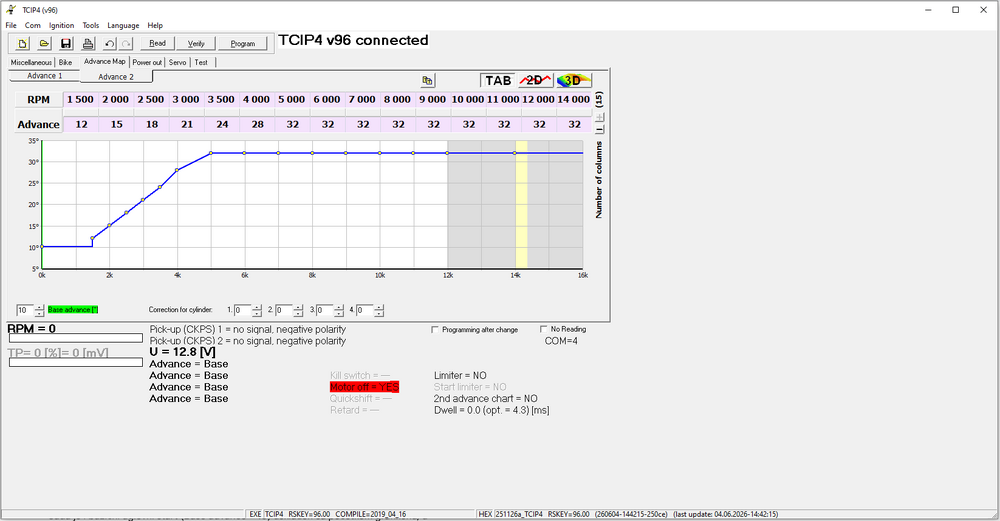This screenshot has height=521, width=1000.
Task: Click the Advance value 12 cell
Action: (x=81, y=124)
